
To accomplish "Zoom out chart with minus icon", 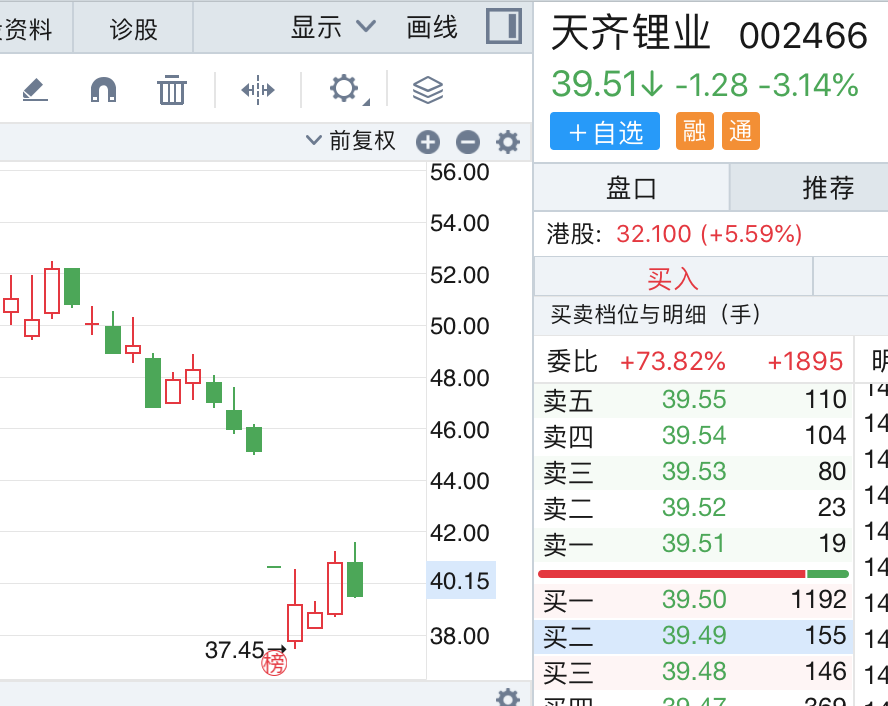I will pyautogui.click(x=467, y=142).
